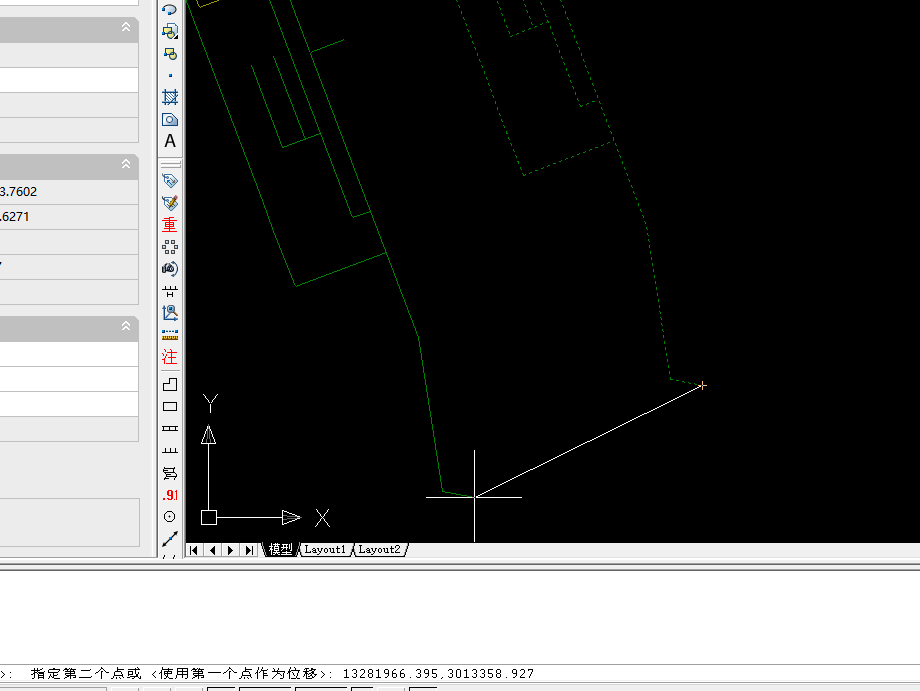Click the insert block icon
Screen dimensions: 920x691
click(x=170, y=31)
